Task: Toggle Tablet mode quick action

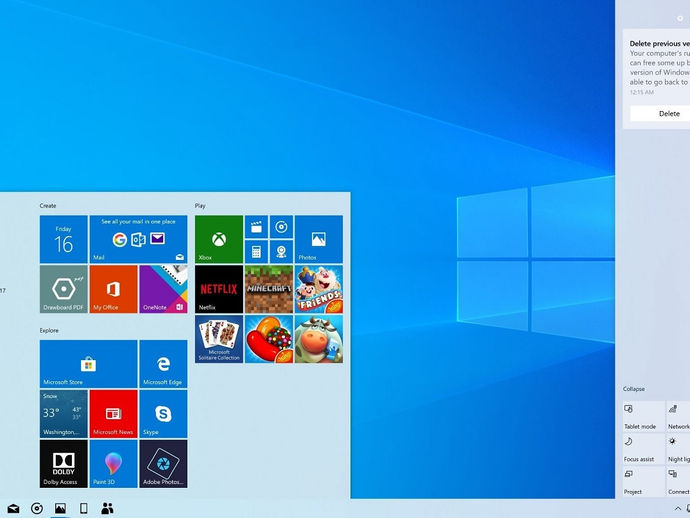Action: [x=643, y=416]
